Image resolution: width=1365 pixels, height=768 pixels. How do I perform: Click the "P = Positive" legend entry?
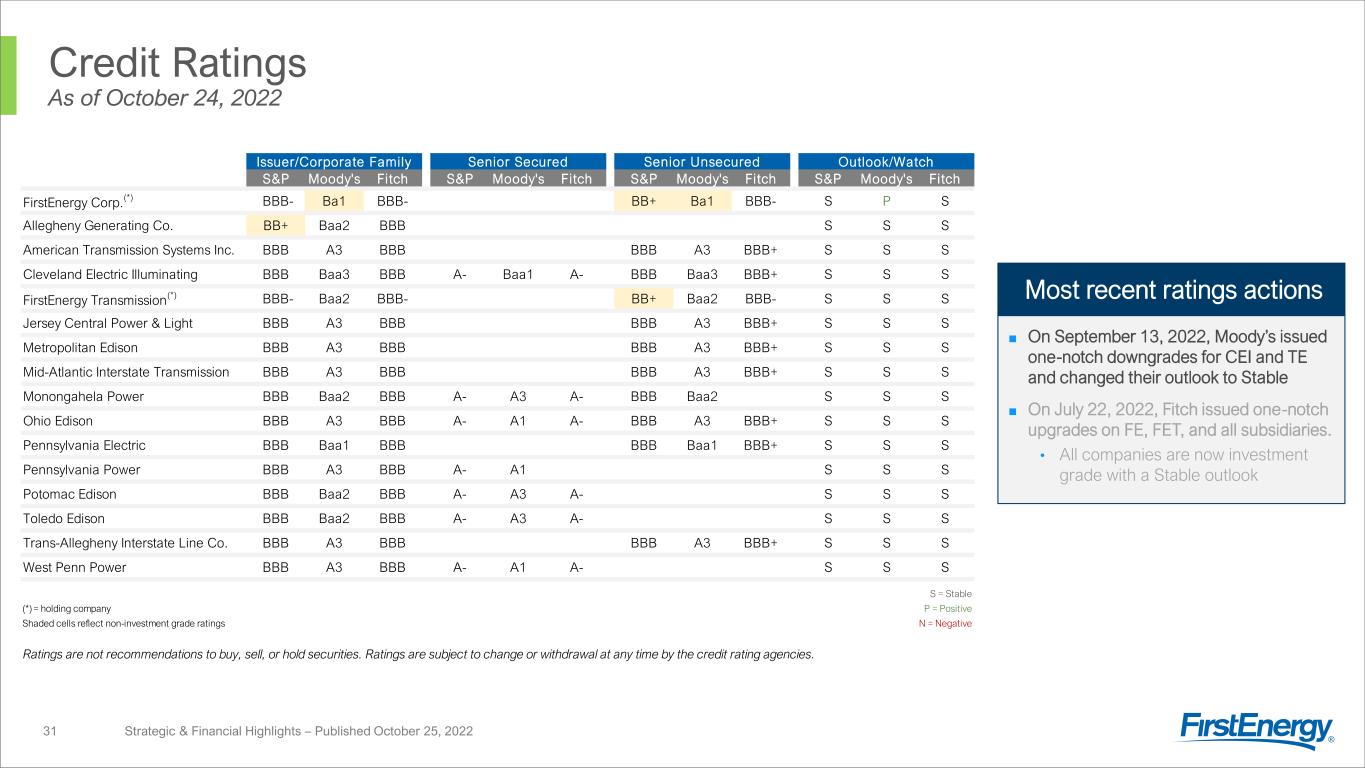click(948, 608)
